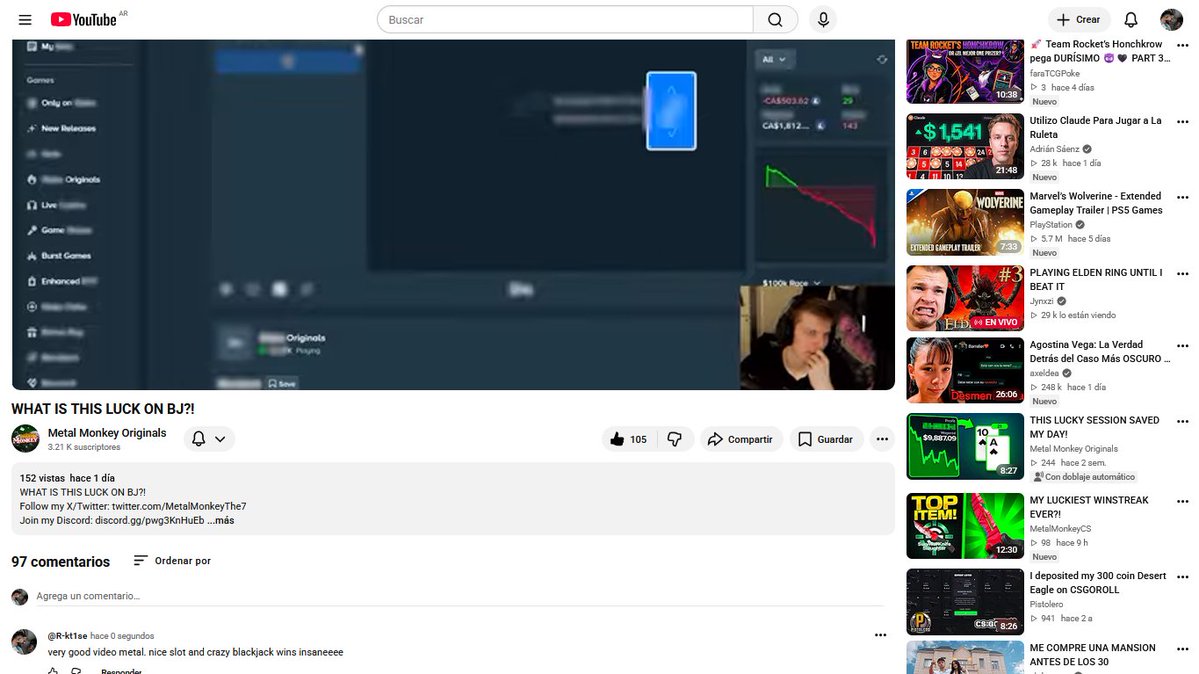Image resolution: width=1199 pixels, height=674 pixels.
Task: Open ME COMPRE UNA MANSION video title
Action: (1092, 655)
